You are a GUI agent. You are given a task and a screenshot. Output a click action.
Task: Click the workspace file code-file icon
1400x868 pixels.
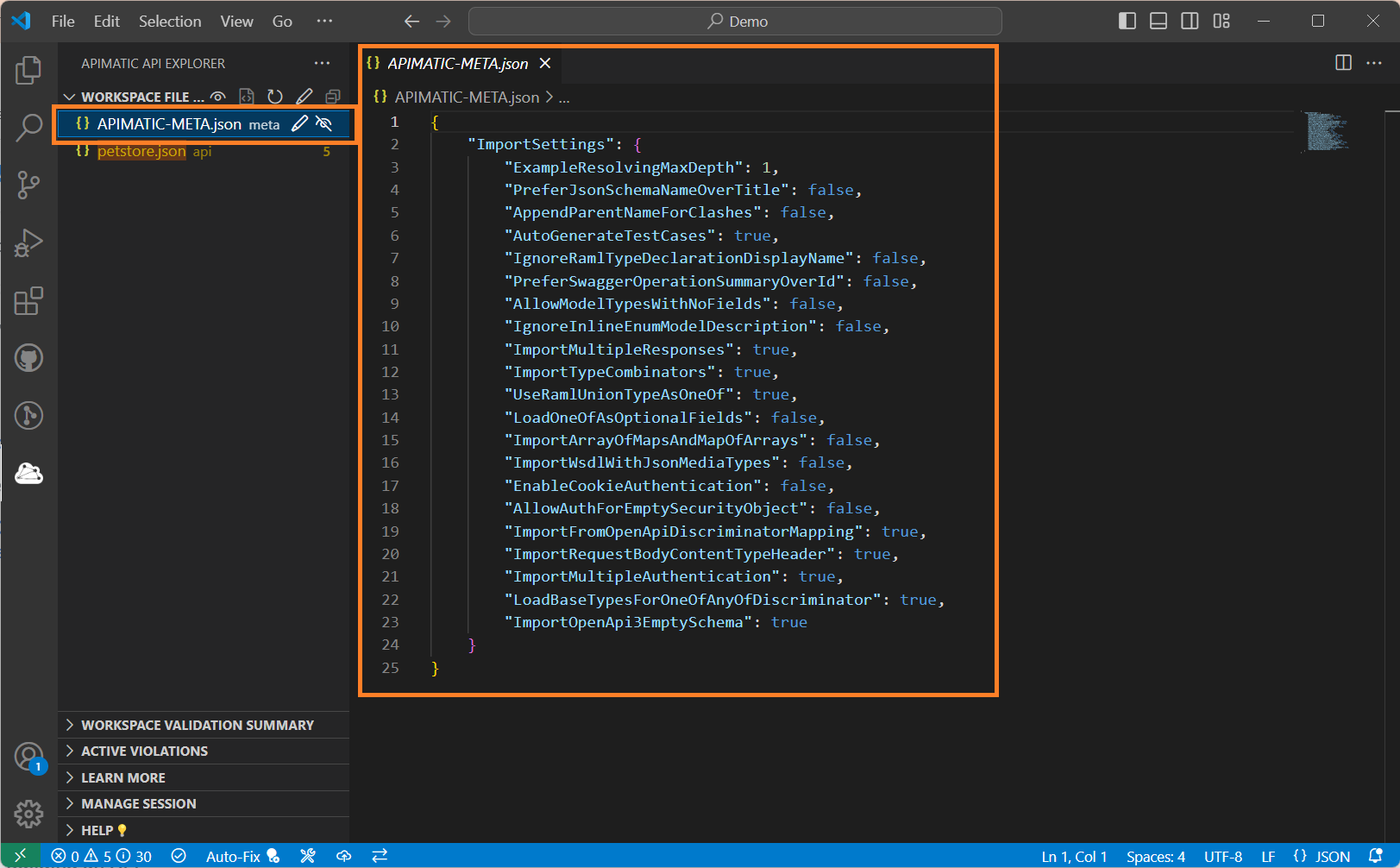[247, 97]
